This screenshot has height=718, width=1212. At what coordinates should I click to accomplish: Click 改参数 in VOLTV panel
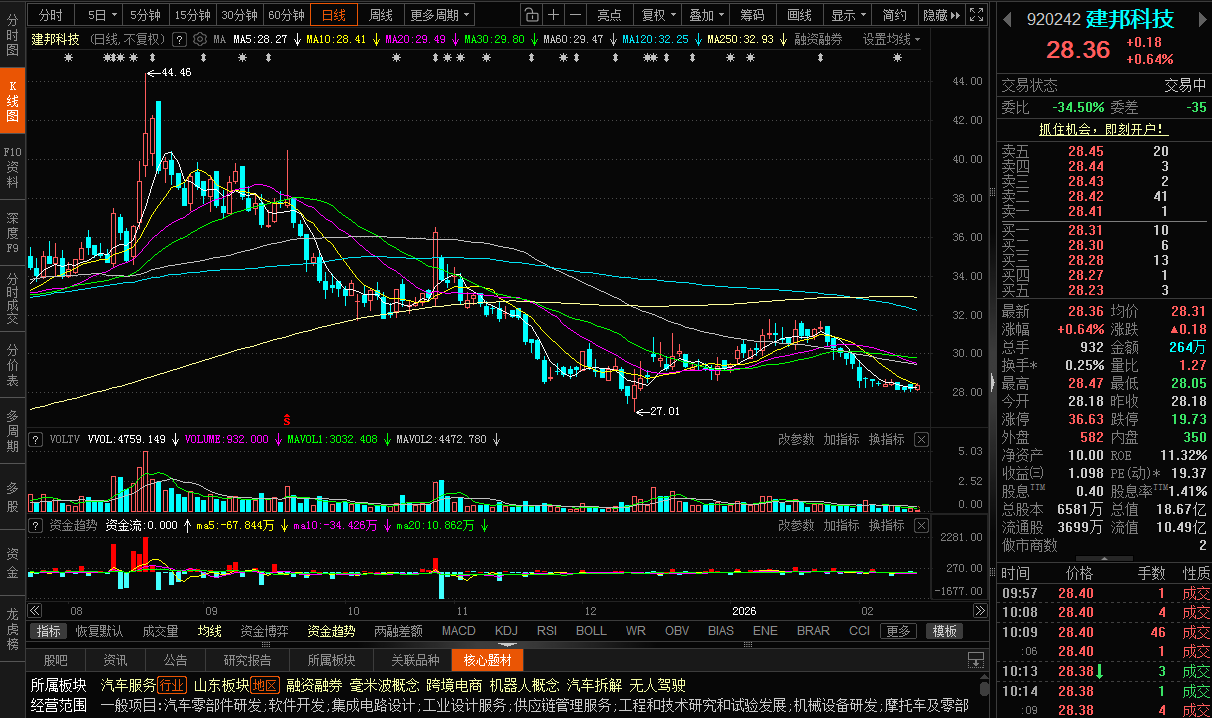point(796,439)
